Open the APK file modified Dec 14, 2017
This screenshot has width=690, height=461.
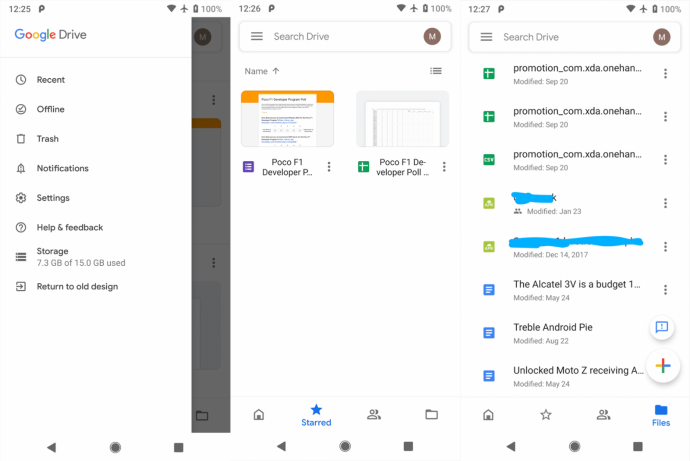[x=575, y=247]
